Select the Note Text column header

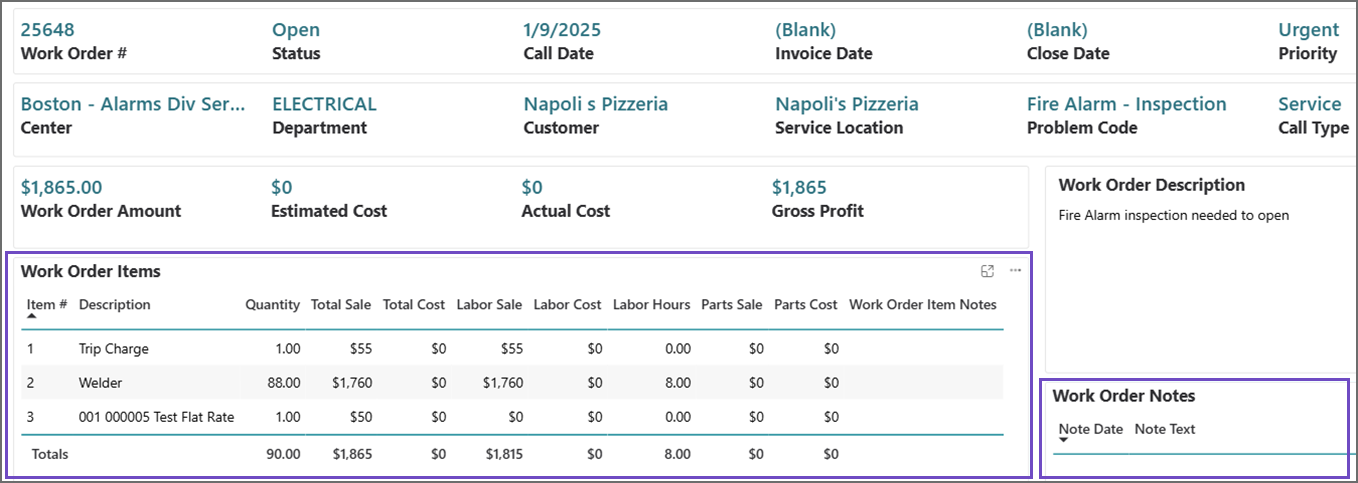pyautogui.click(x=1164, y=430)
